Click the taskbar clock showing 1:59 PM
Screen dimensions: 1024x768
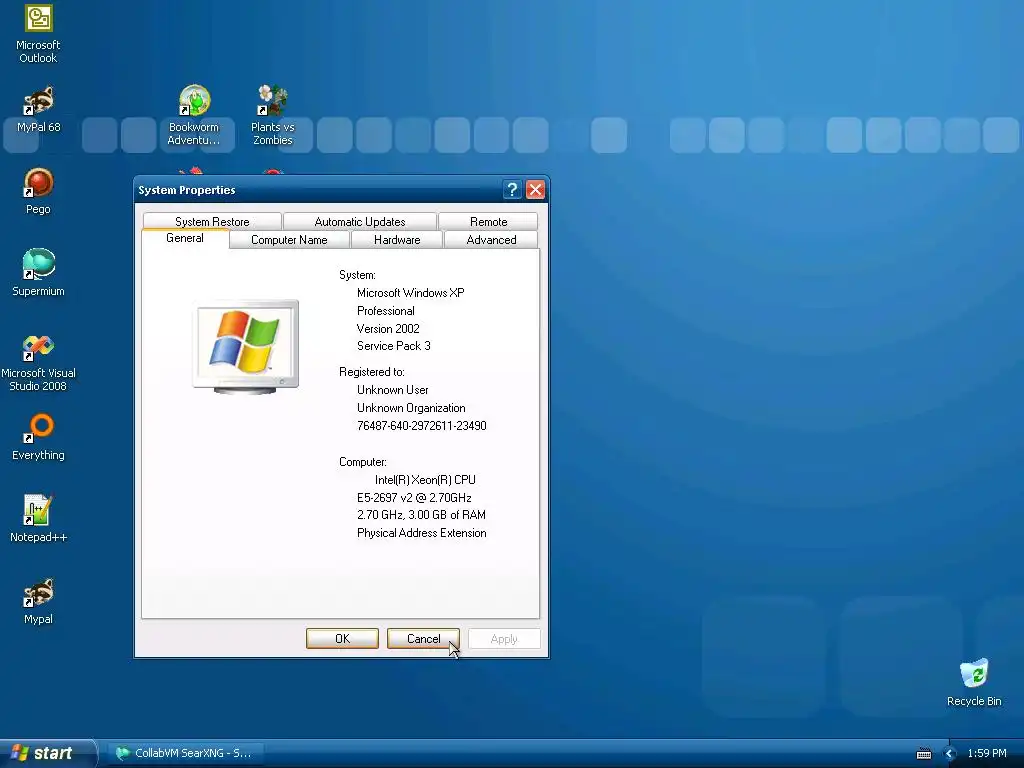(x=987, y=754)
